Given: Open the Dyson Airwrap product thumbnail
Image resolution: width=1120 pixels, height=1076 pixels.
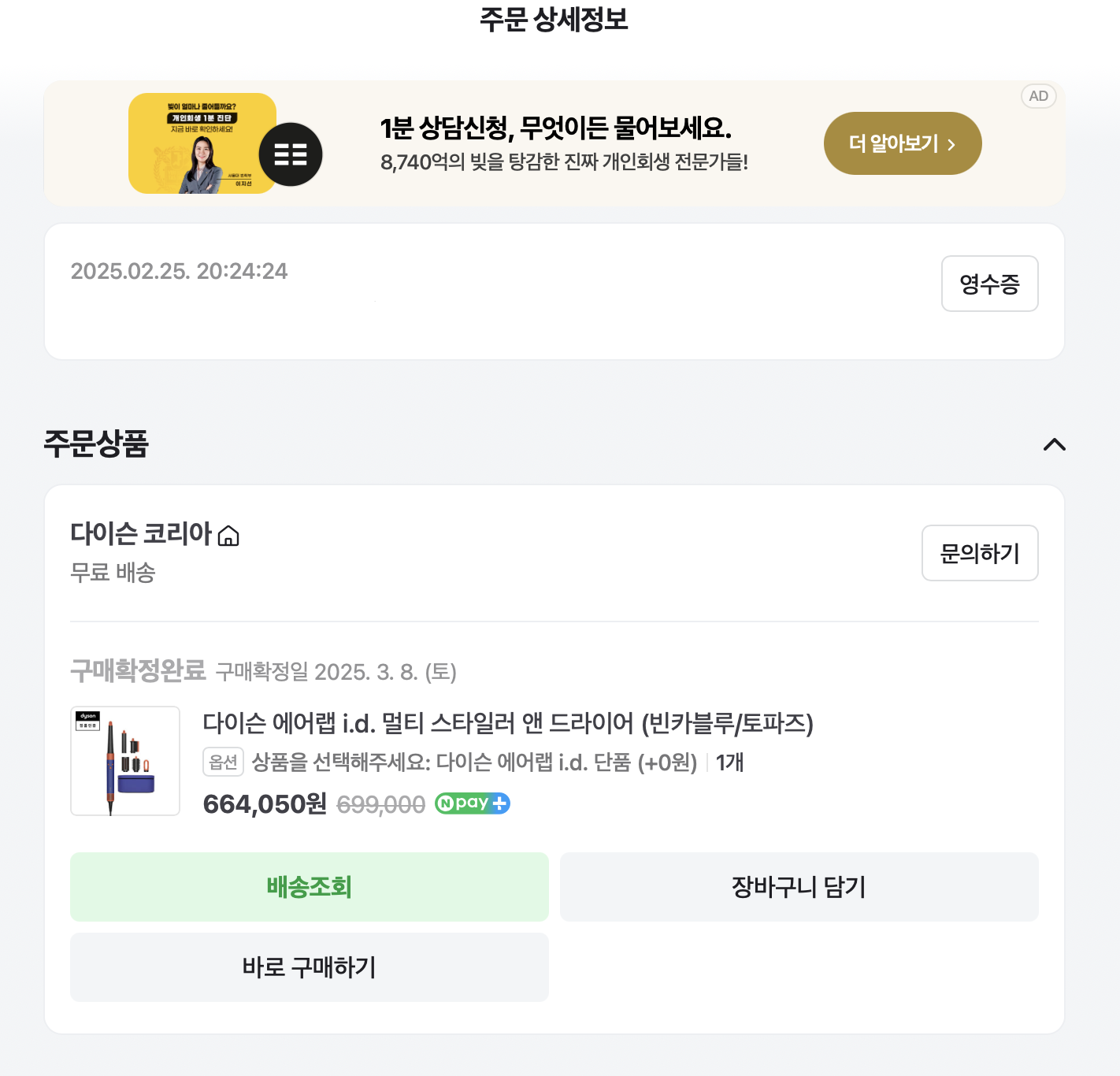Looking at the screenshot, I should [x=125, y=761].
